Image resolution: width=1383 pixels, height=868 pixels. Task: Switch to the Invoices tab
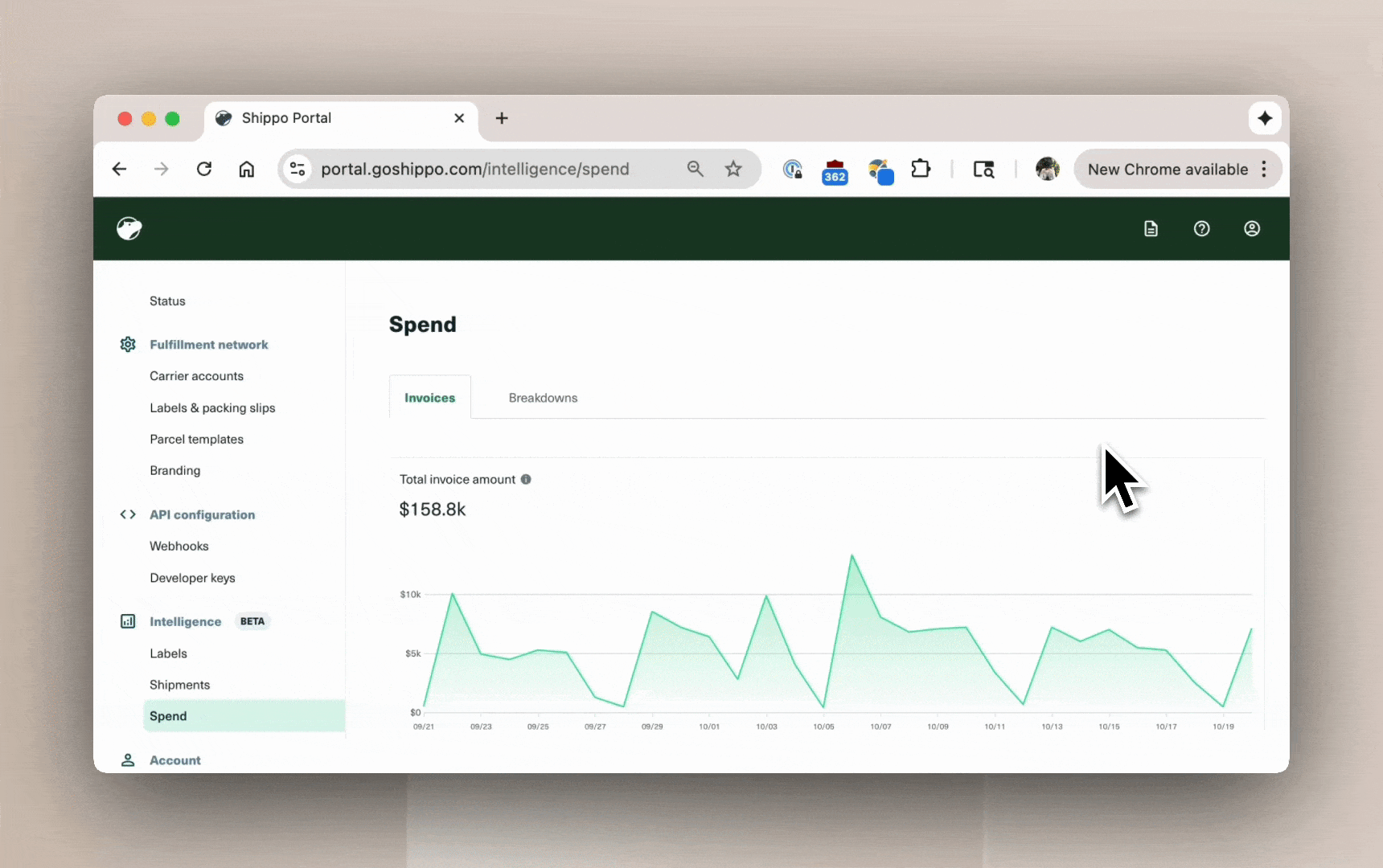[430, 397]
